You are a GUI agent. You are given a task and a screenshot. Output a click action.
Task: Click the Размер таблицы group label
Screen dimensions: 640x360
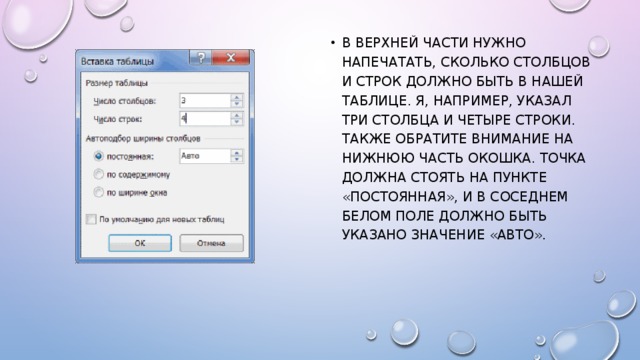(116, 83)
